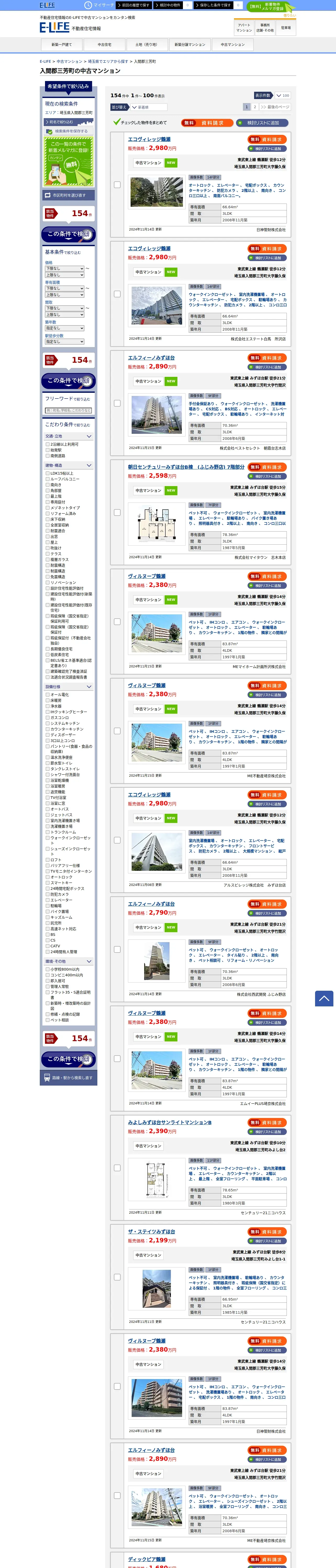Check the 床暖房 filter
This screenshot has height=1568, width=336.
(x=48, y=701)
